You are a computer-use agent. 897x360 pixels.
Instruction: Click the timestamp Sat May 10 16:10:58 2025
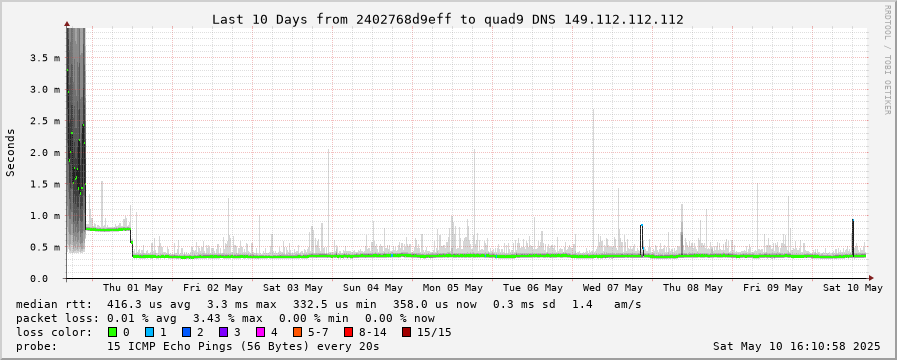point(797,346)
